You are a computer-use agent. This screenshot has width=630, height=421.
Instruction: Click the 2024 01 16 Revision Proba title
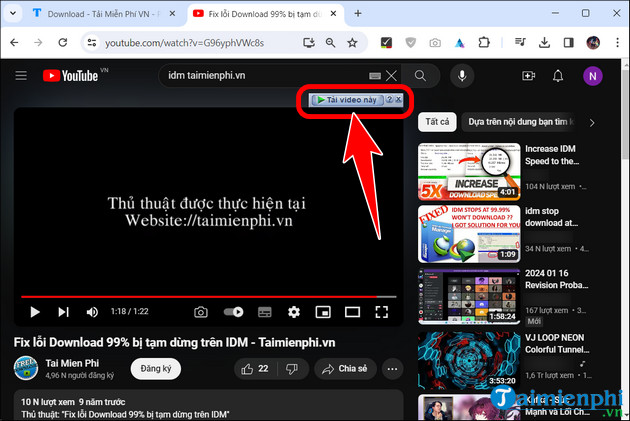point(556,279)
